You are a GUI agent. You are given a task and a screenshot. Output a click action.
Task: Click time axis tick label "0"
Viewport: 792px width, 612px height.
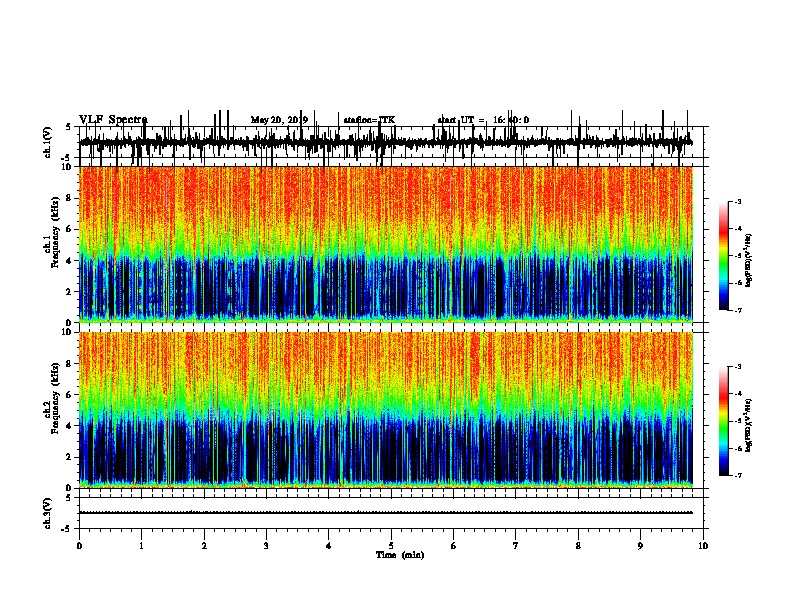79,546
